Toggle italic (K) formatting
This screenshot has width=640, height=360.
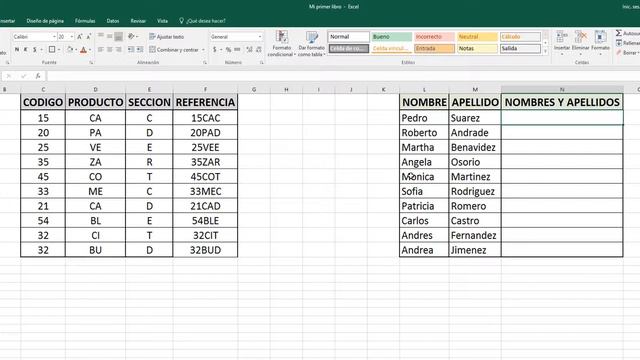[25, 49]
